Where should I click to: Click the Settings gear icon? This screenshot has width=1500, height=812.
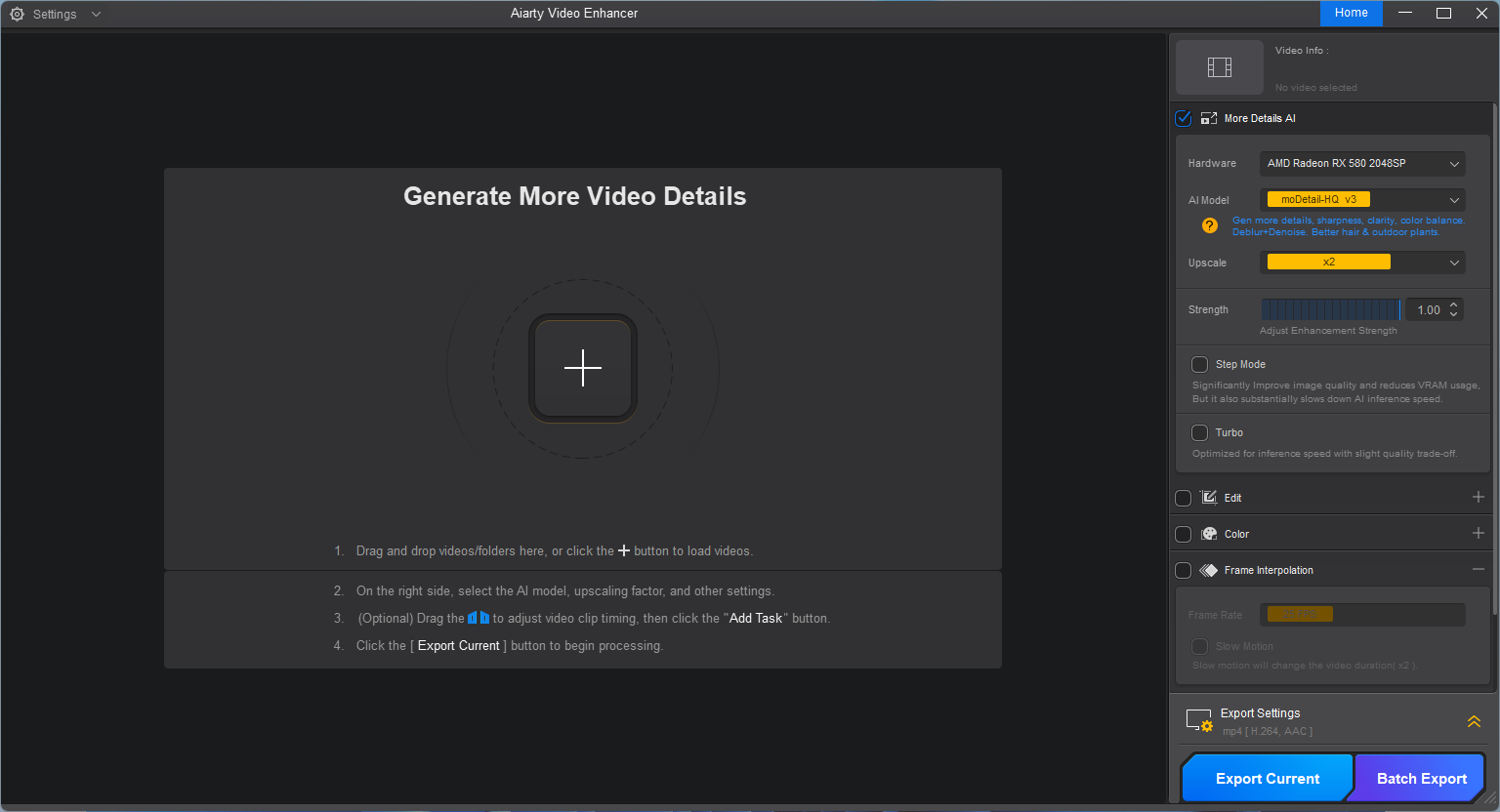(17, 14)
